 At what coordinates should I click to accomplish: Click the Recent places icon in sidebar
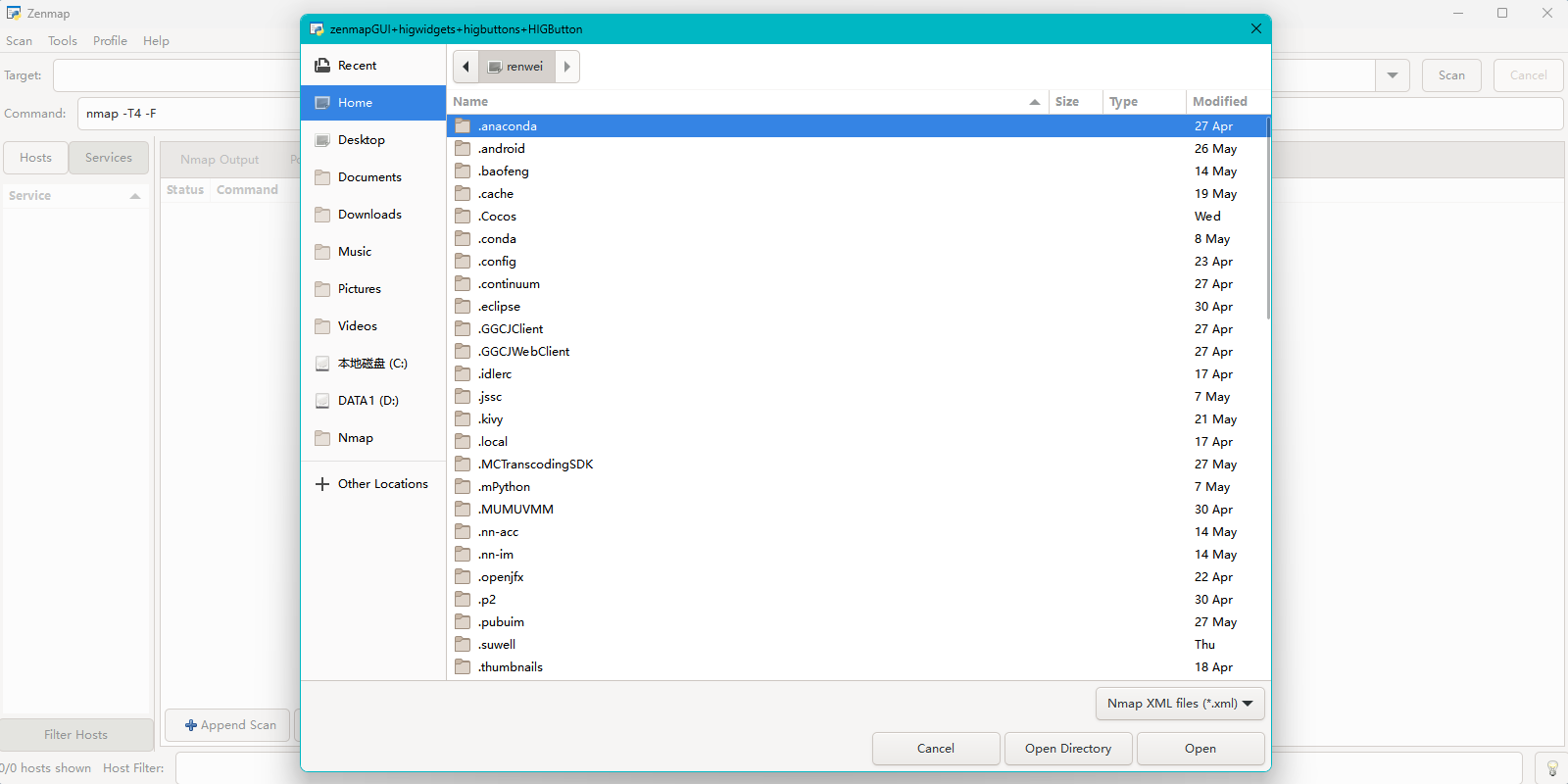(321, 66)
